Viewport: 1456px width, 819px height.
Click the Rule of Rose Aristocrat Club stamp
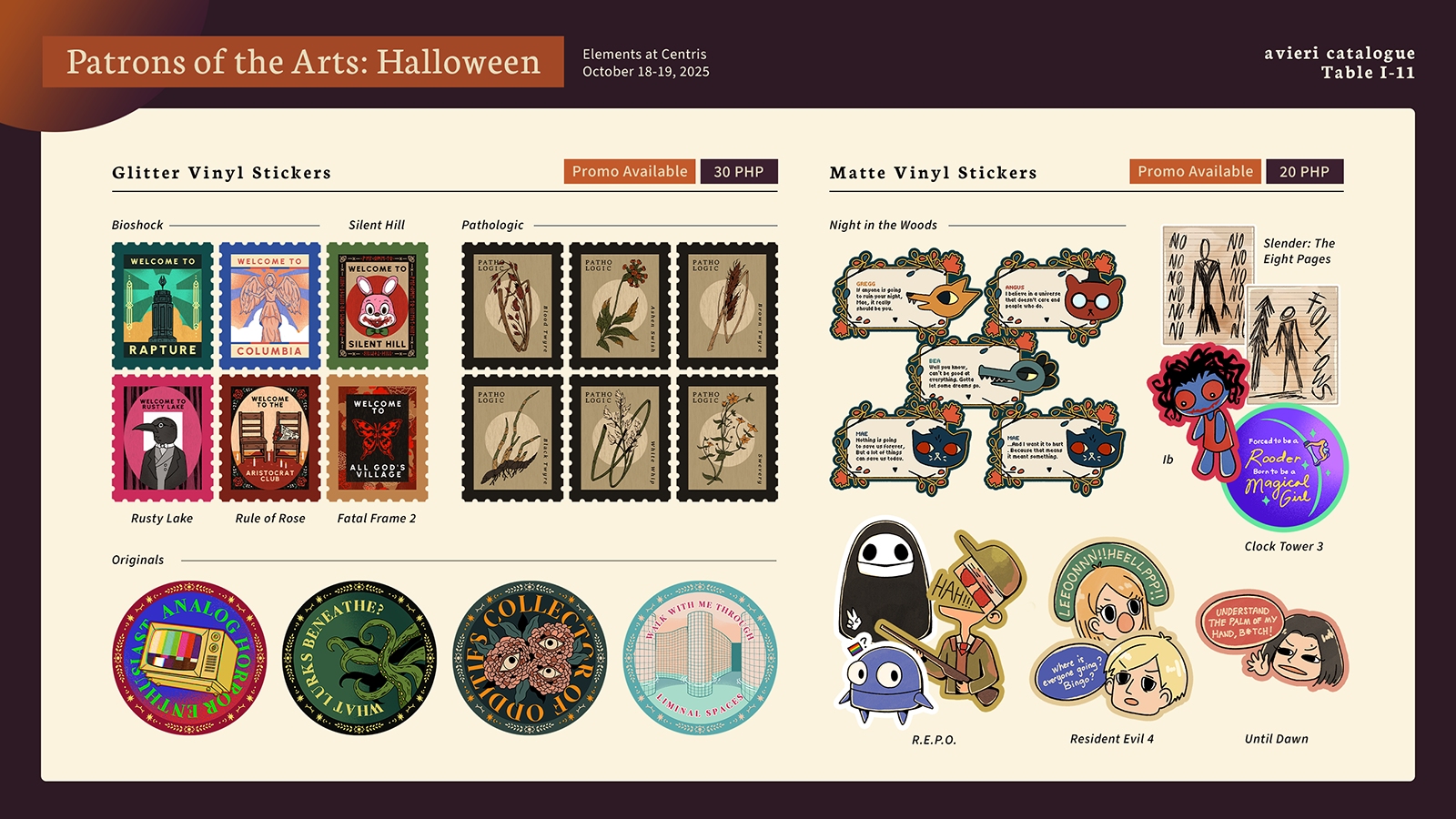pos(269,438)
